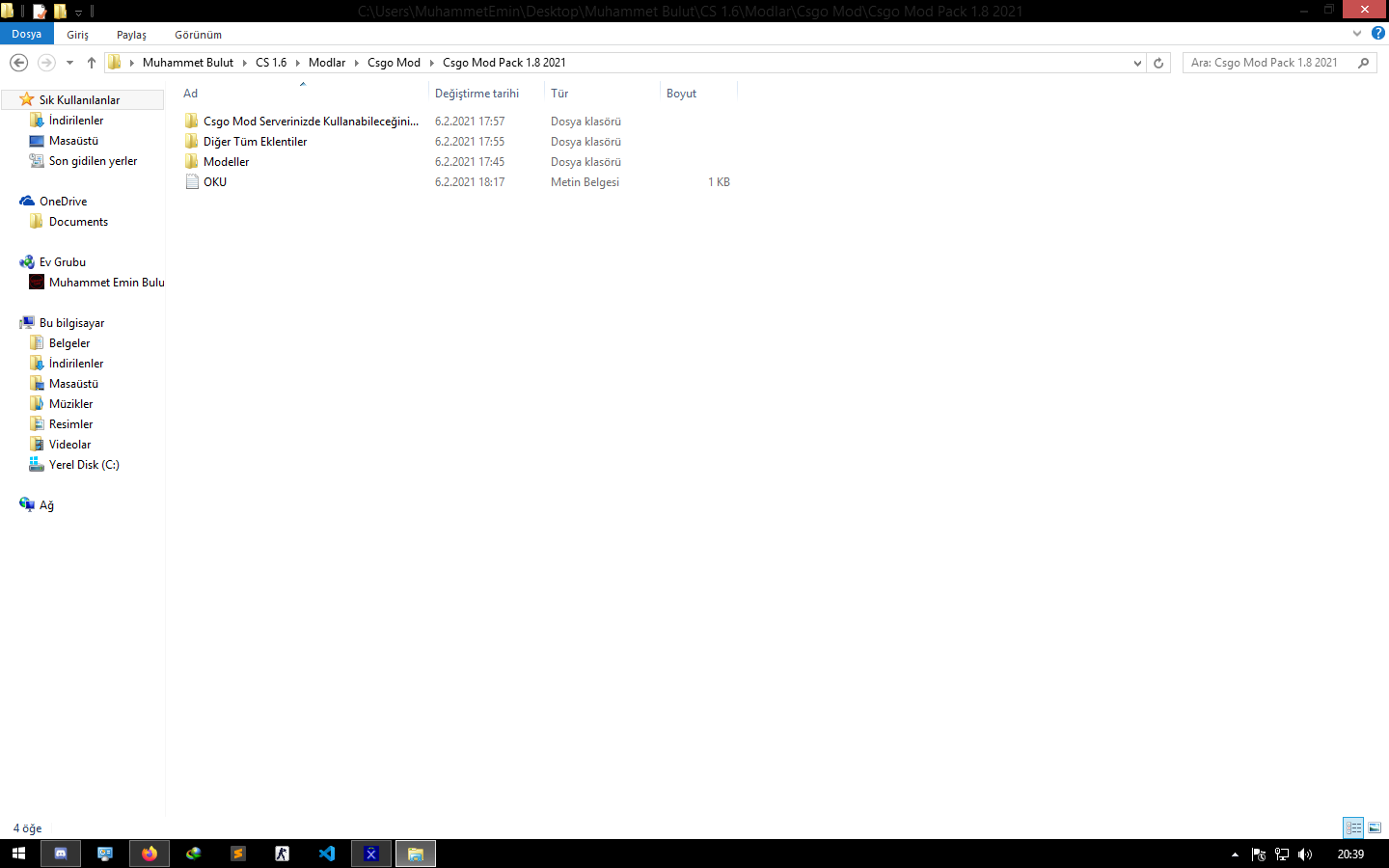The image size is (1389, 868).
Task: Select the OKU text document
Action: point(215,182)
